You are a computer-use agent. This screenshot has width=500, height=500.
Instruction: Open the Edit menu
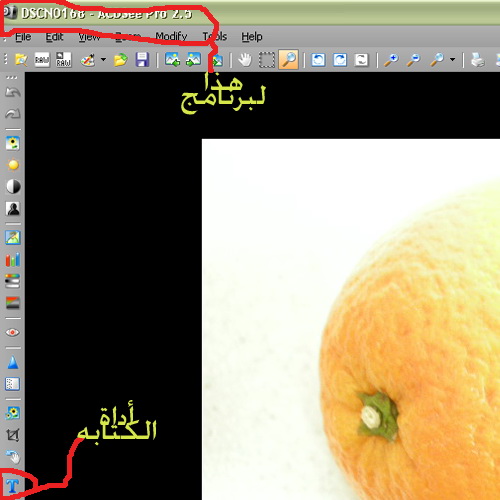(x=54, y=37)
